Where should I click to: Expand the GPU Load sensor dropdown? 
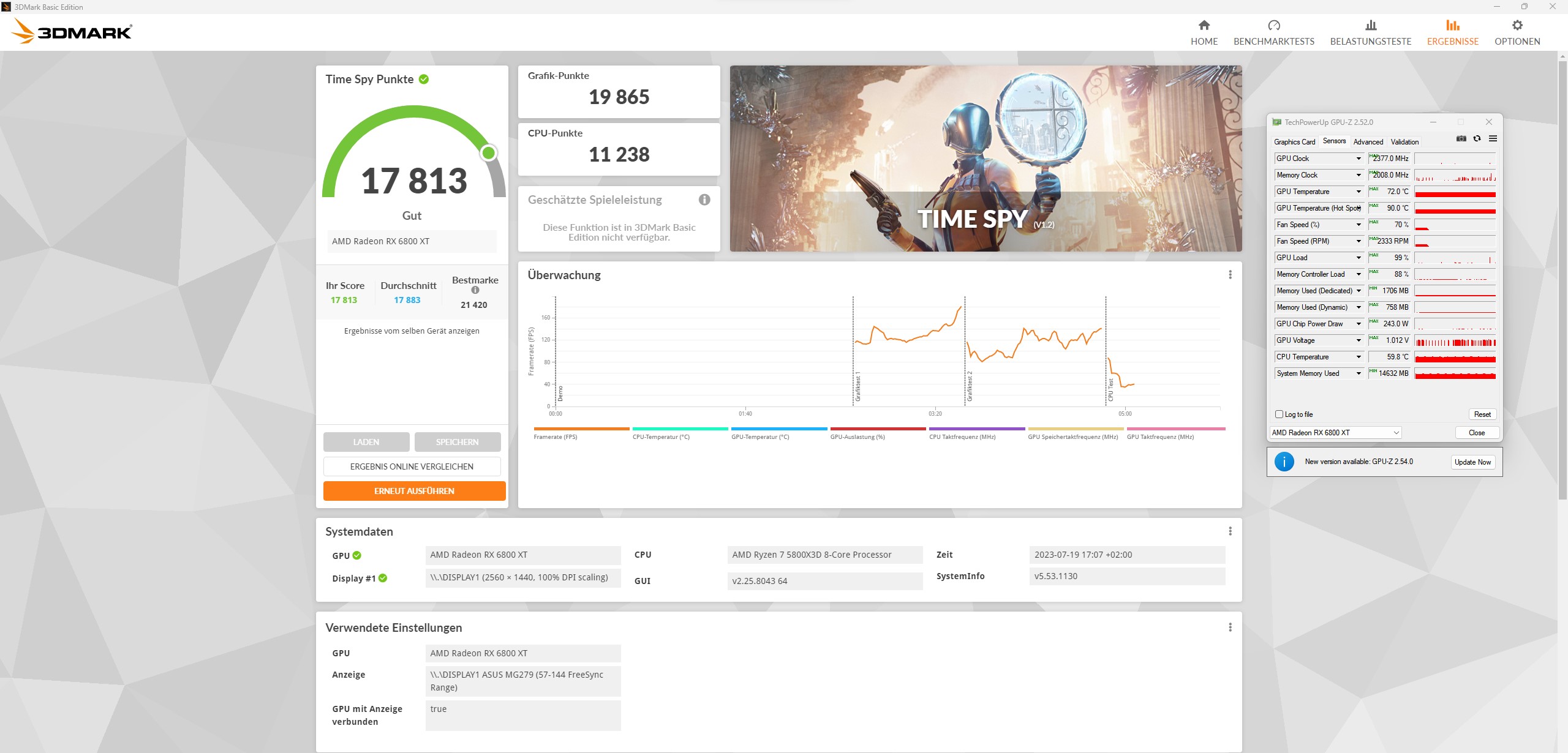(1358, 258)
